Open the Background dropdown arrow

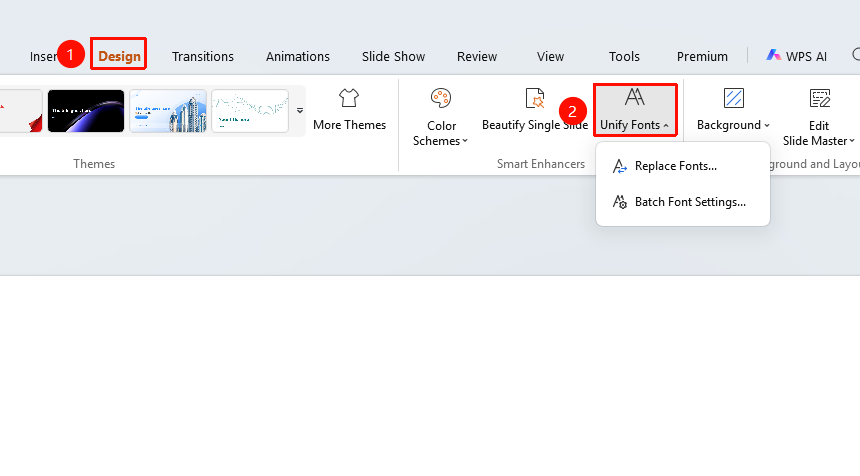pyautogui.click(x=767, y=126)
